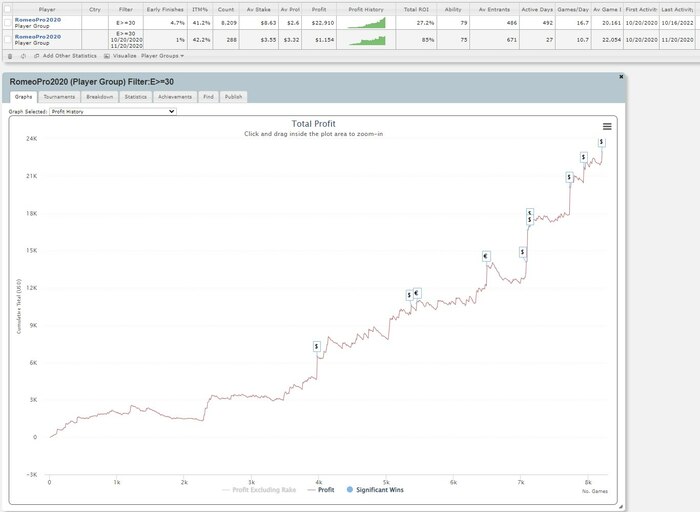Click the 8,209 count cell
Viewport: 700px width, 512px height.
tap(226, 23)
